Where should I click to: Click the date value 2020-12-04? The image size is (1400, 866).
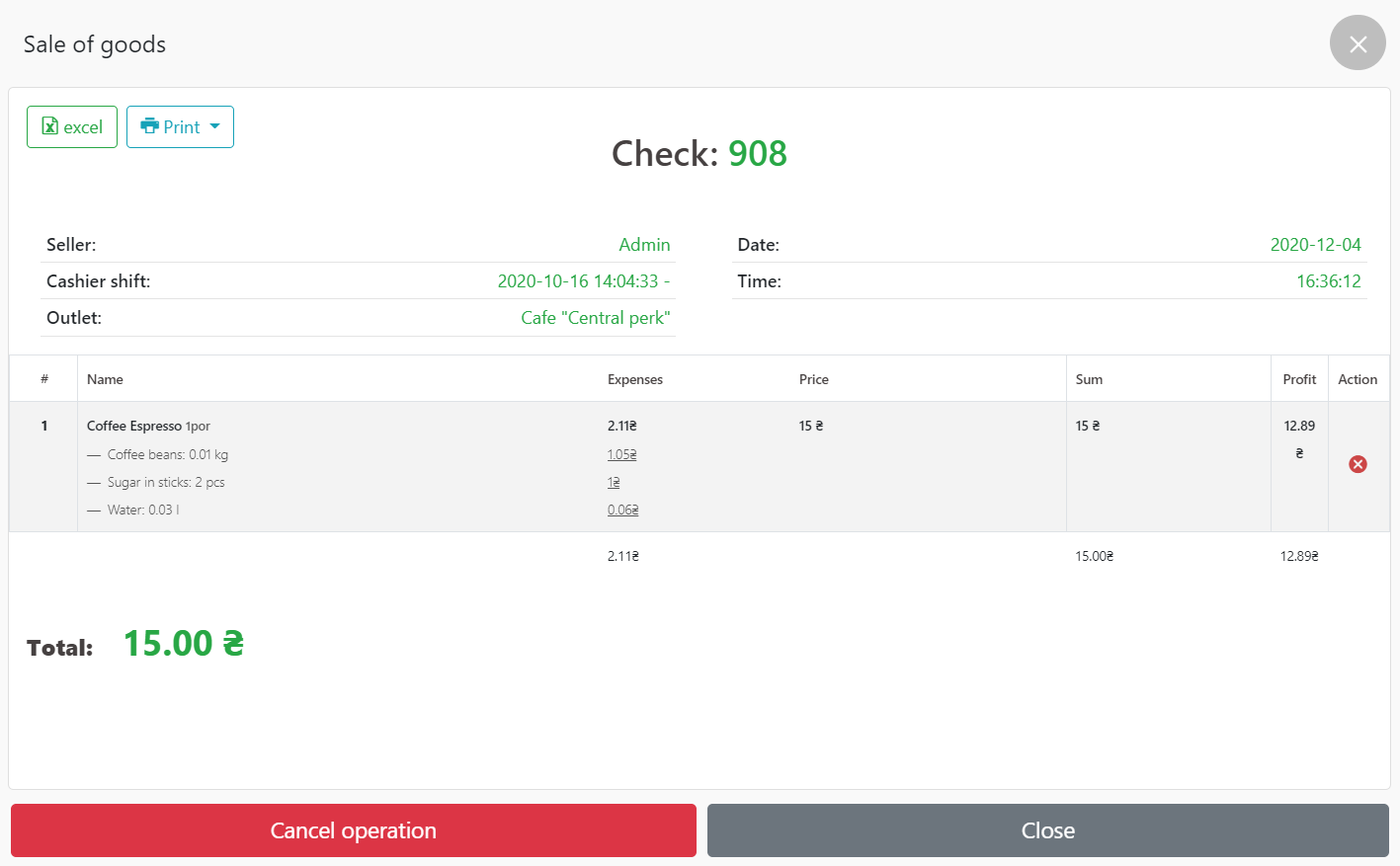click(1315, 245)
